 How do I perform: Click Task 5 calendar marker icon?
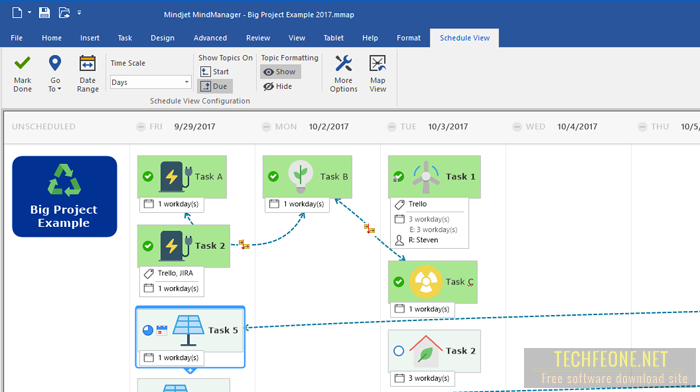point(162,330)
